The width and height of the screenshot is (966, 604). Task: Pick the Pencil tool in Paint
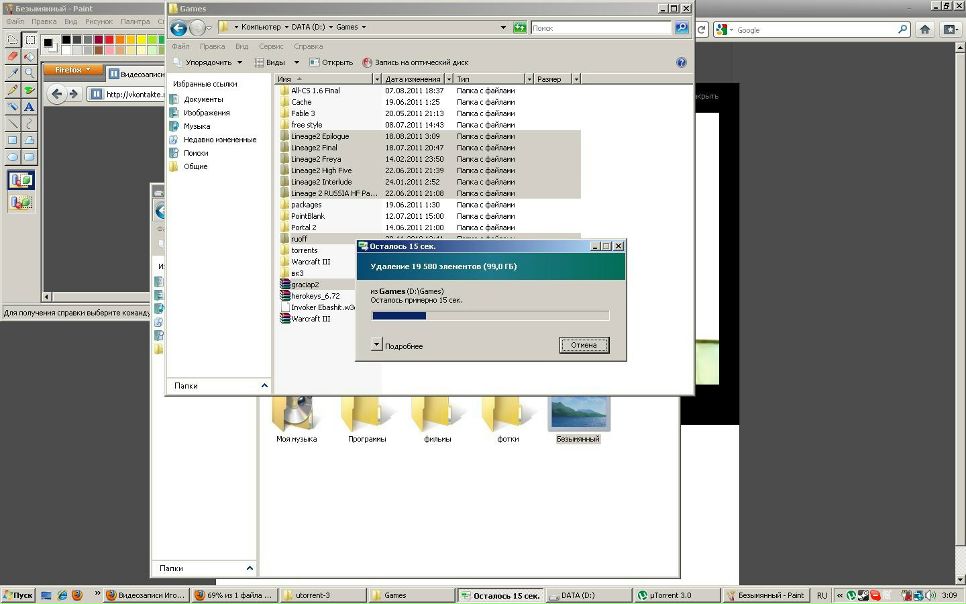click(x=13, y=90)
